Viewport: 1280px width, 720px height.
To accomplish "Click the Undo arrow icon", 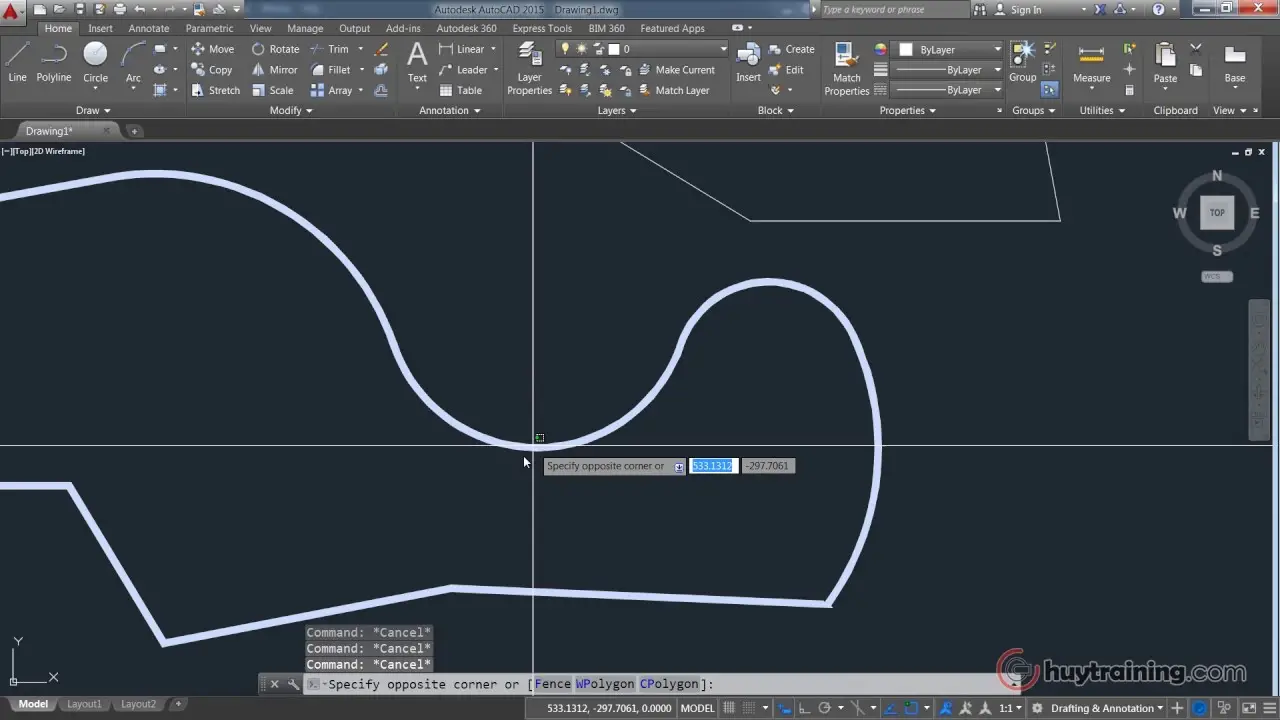I will 139,9.
